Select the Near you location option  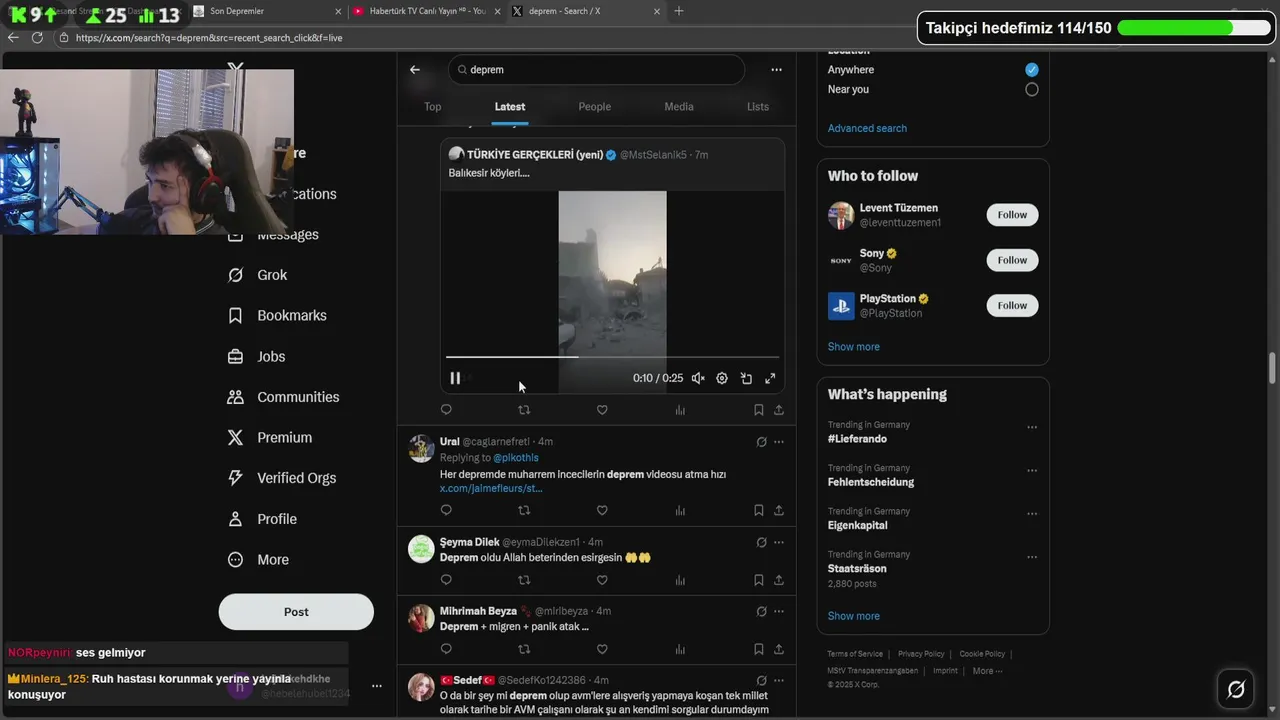tap(1032, 89)
